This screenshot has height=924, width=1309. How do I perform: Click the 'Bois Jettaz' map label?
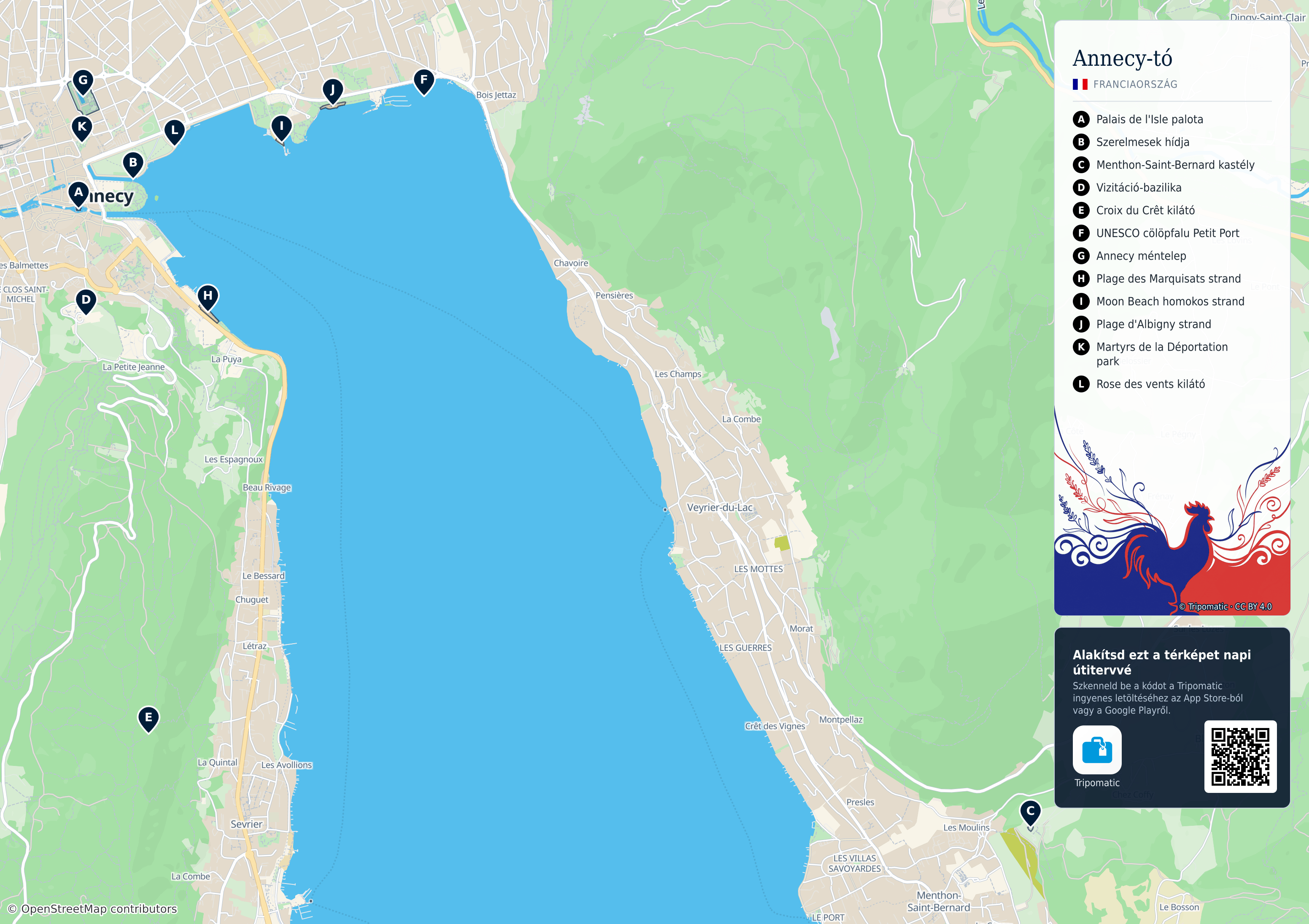(x=496, y=95)
